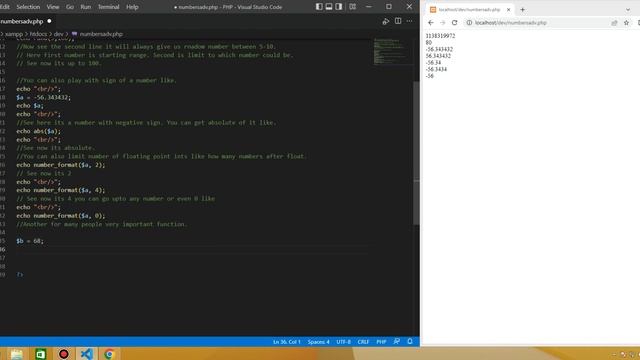Click the 1138319972 output in browser

(440, 36)
